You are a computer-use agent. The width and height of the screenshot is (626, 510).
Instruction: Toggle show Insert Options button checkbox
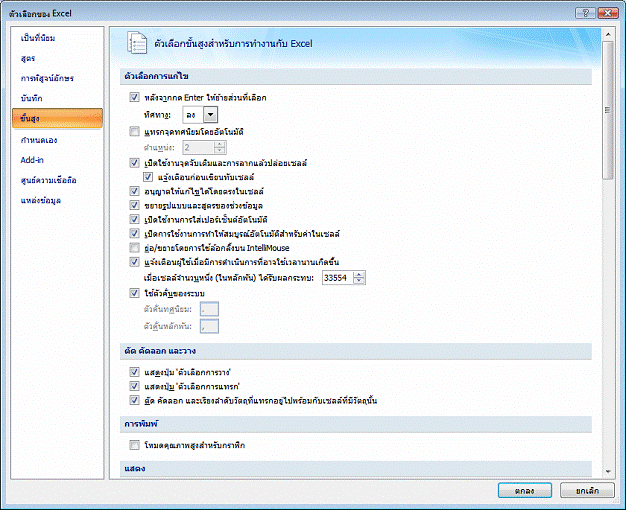click(134, 386)
